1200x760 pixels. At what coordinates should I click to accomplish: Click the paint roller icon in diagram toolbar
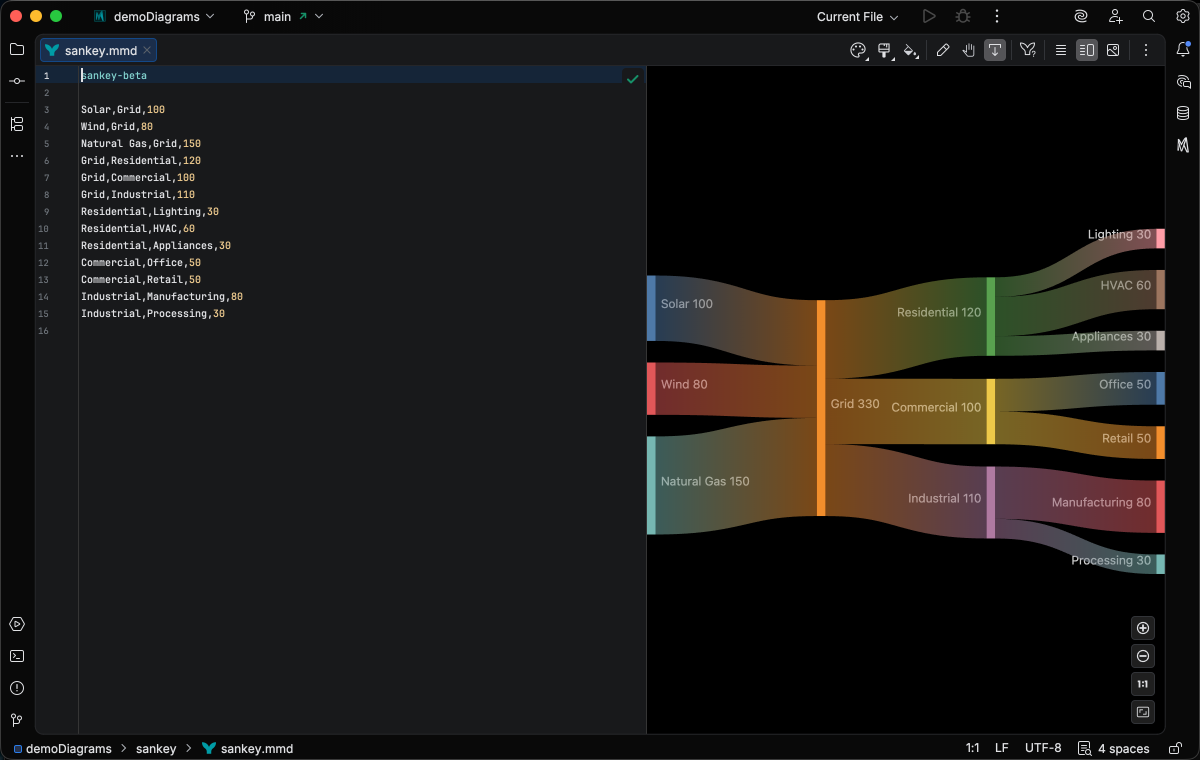(x=885, y=49)
